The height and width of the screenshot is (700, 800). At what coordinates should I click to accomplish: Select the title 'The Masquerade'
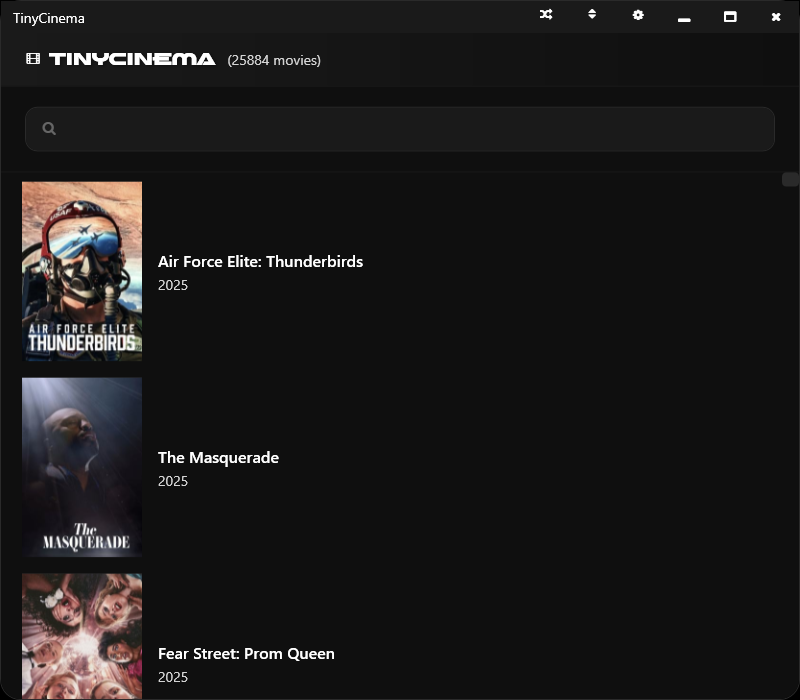coord(218,458)
